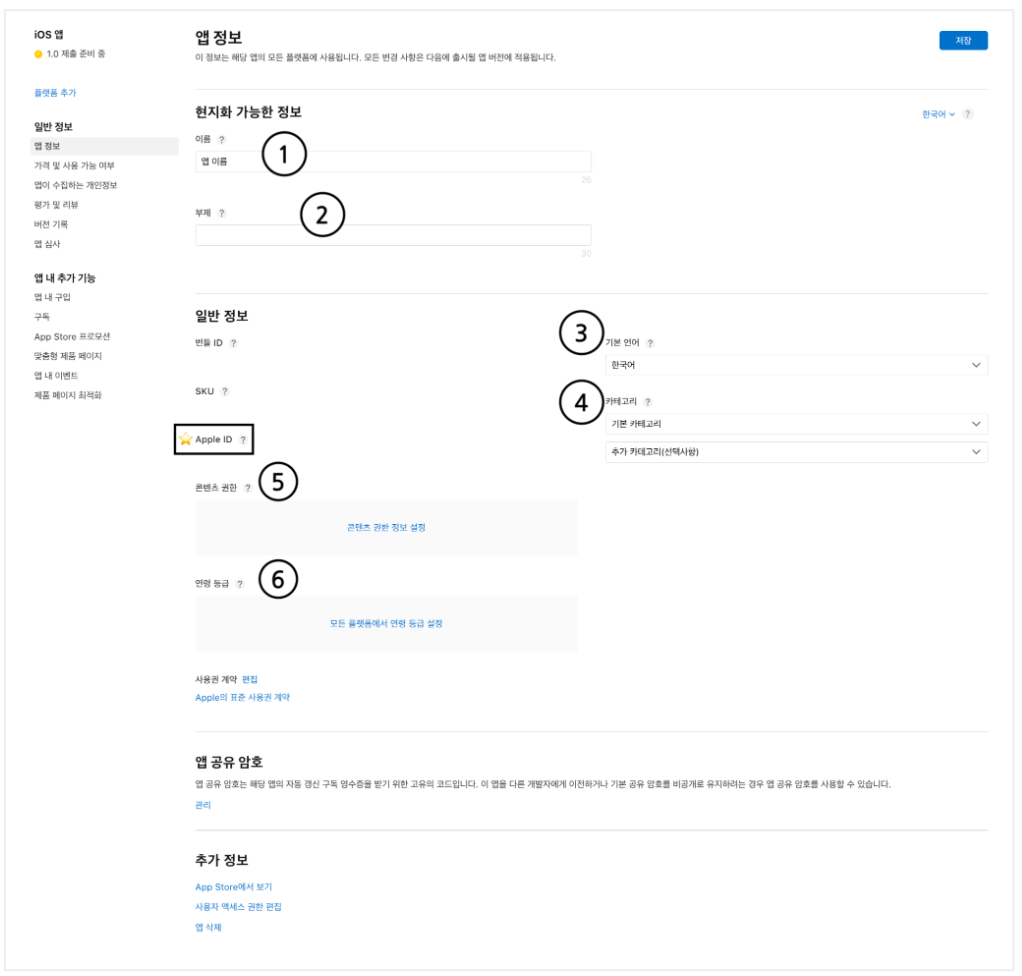
Task: Open the 한국어 localization language selector
Action: (x=938, y=114)
